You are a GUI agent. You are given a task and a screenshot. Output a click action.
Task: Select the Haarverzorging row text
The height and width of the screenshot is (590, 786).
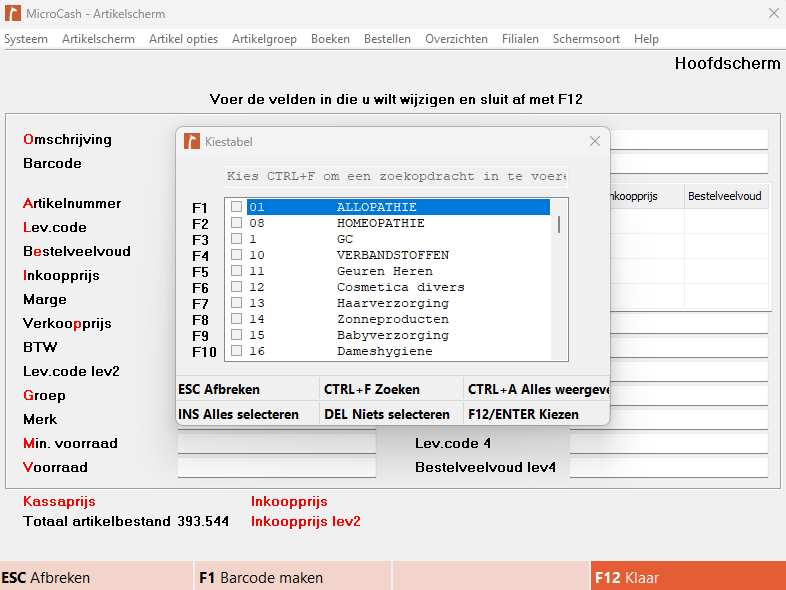pos(392,303)
